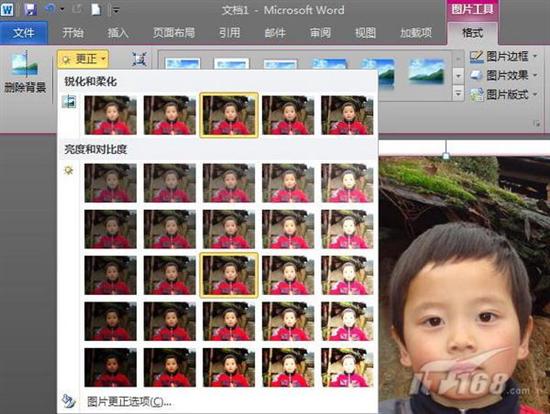Image resolution: width=550 pixels, height=414 pixels.
Task: Apply brightest highest-contrast preset at bottom-right
Action: point(347,368)
